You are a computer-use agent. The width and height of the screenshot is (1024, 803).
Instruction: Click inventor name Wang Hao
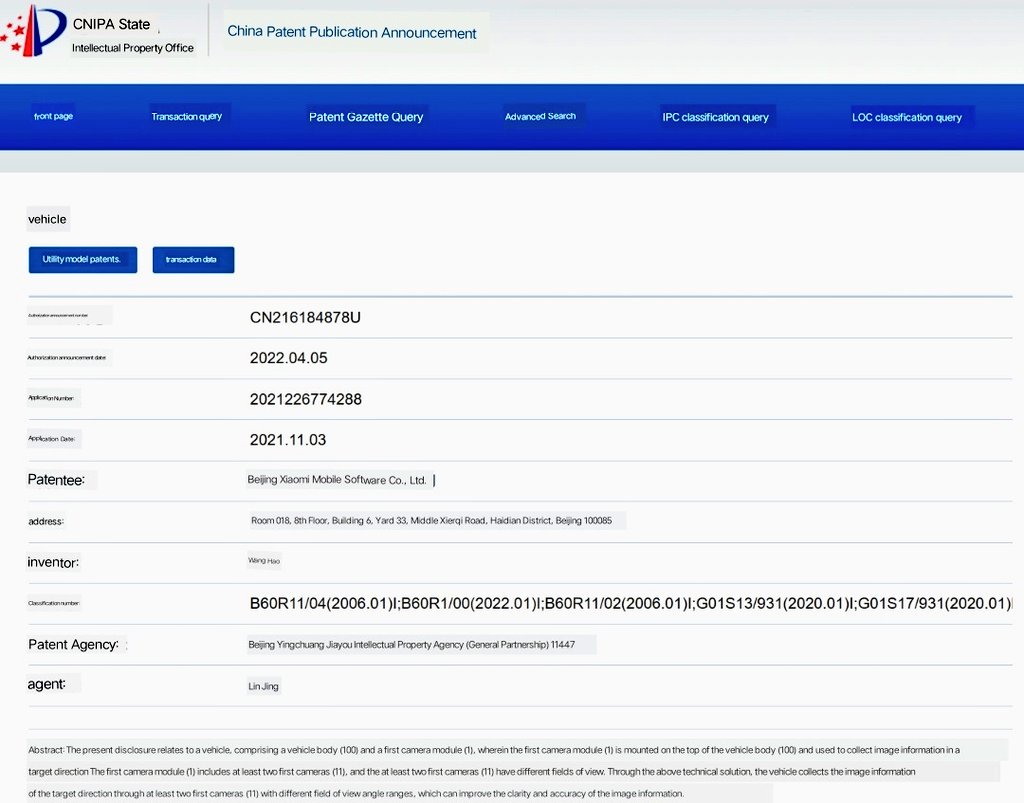pyautogui.click(x=264, y=562)
